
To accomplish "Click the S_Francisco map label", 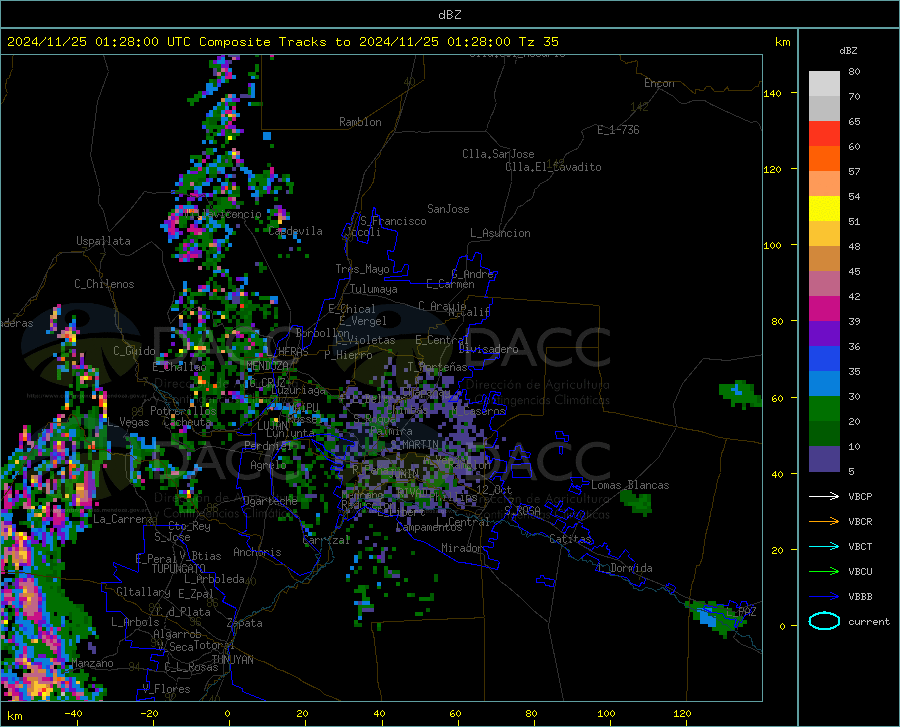I will coord(393,221).
